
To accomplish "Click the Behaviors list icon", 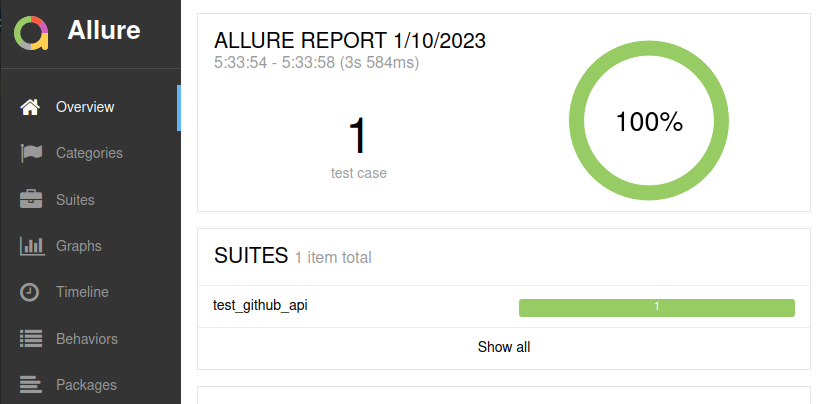I will pyautogui.click(x=31, y=339).
